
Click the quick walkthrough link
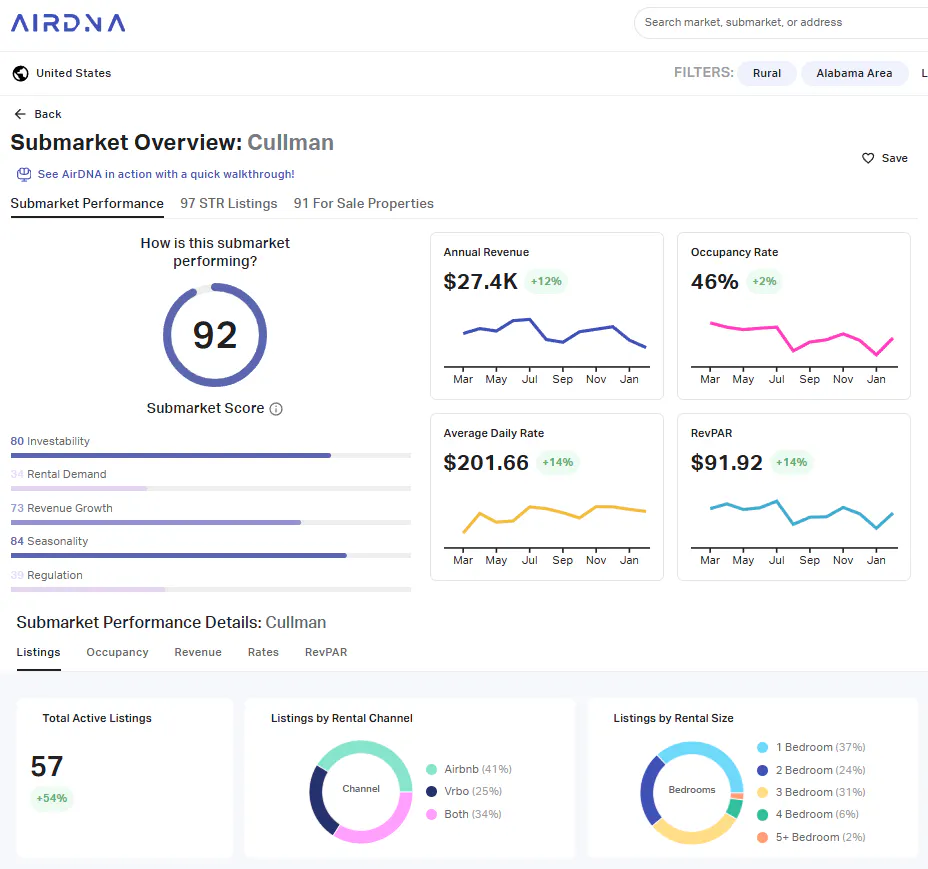point(166,174)
